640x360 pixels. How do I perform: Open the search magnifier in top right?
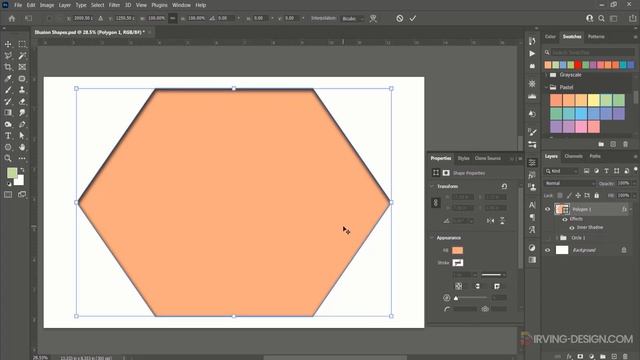pyautogui.click(x=601, y=18)
